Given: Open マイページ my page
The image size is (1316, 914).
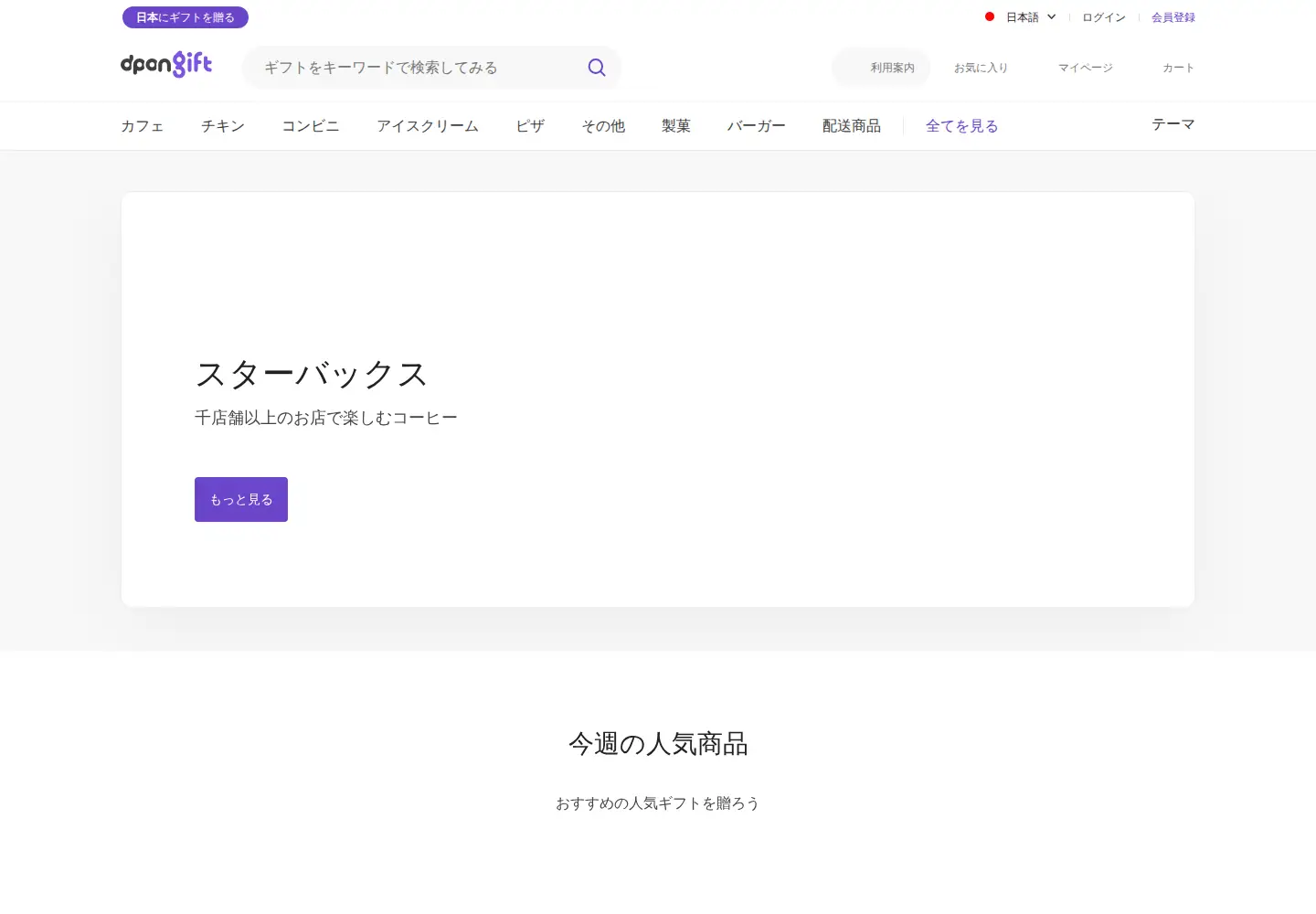Looking at the screenshot, I should tap(1086, 68).
